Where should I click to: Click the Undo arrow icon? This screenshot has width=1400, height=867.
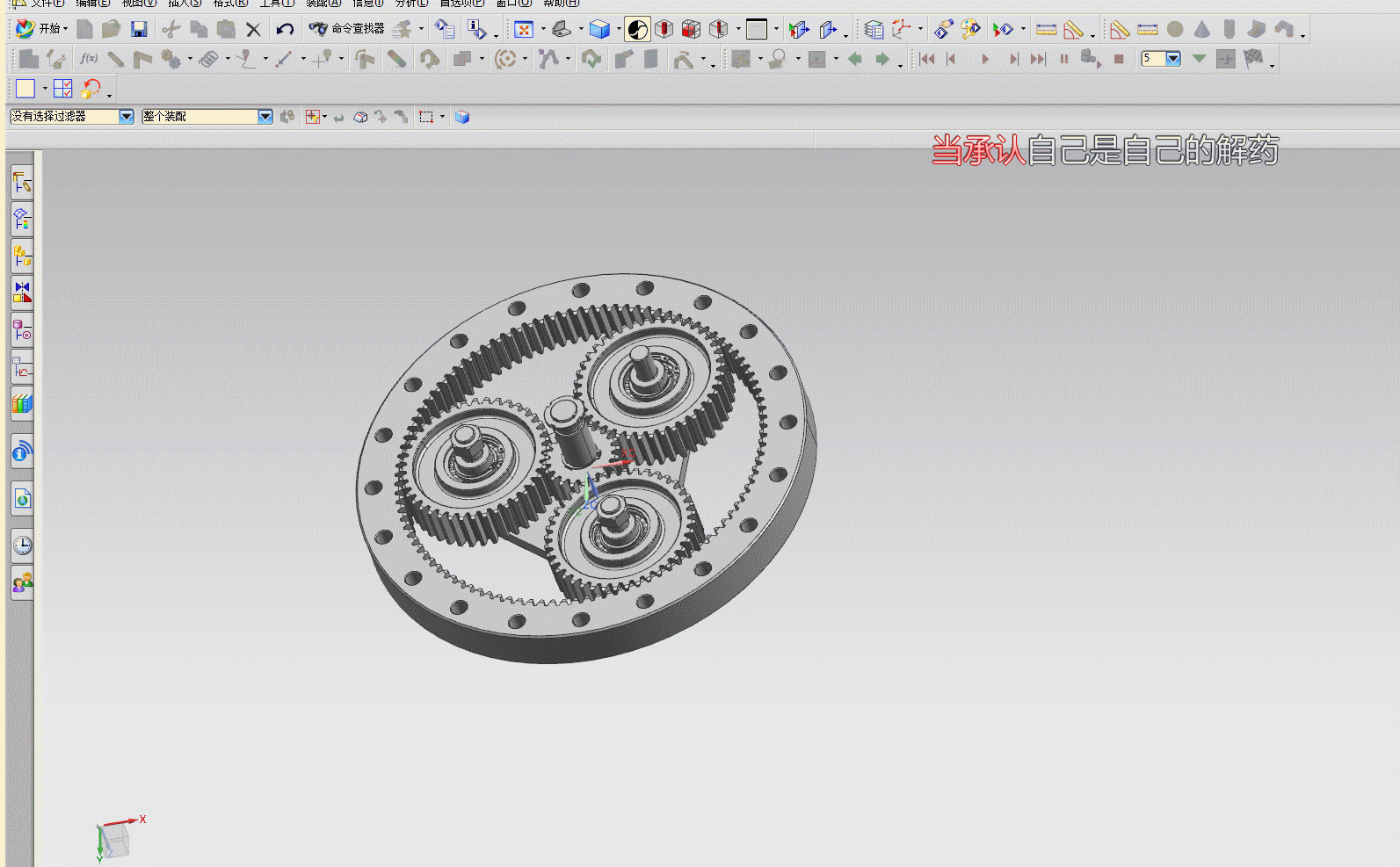(284, 29)
